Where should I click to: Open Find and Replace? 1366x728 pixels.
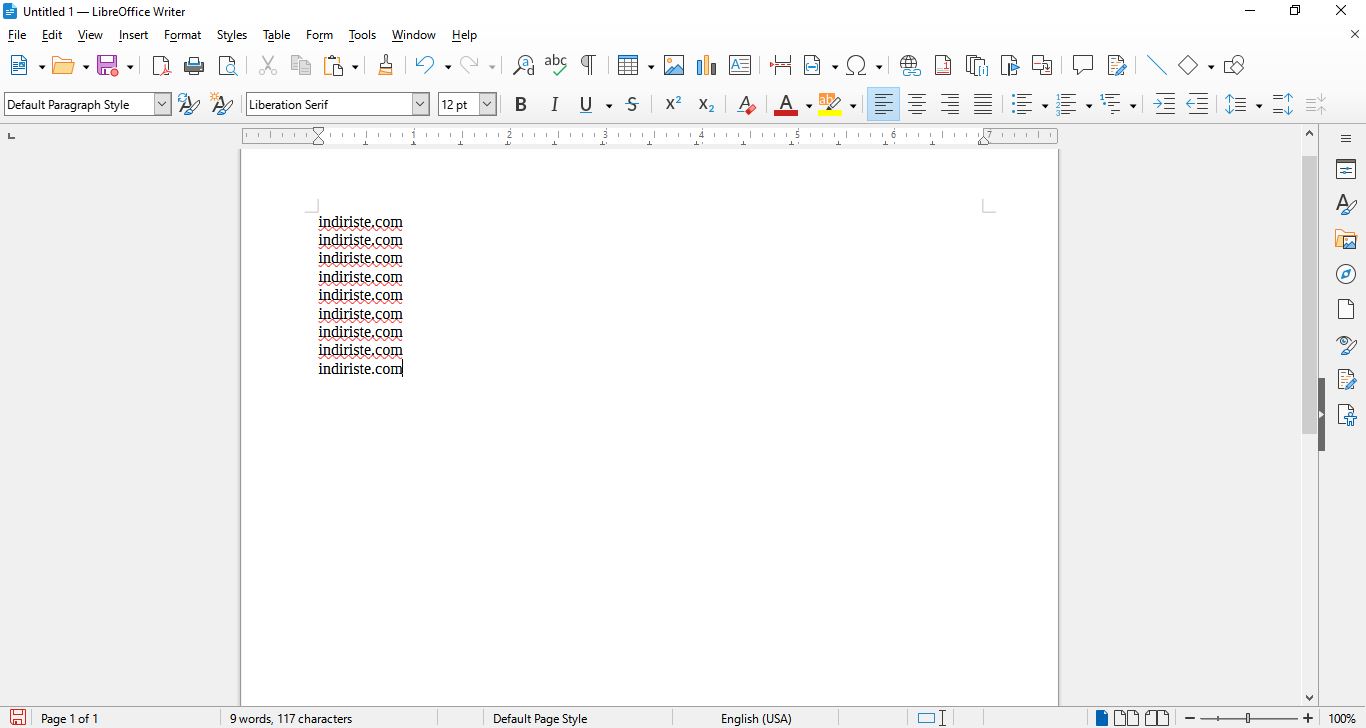(x=523, y=66)
